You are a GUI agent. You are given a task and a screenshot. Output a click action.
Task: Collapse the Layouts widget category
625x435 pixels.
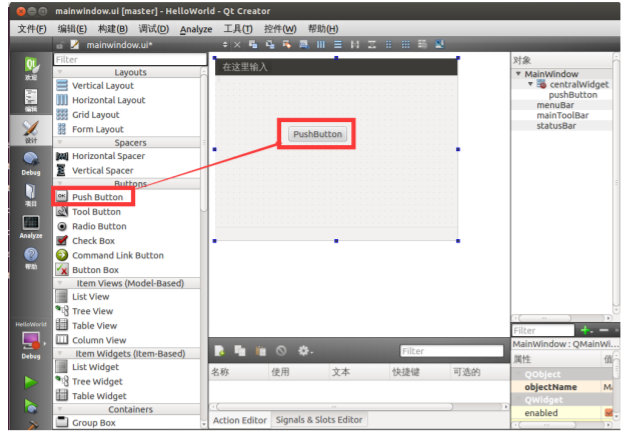(x=60, y=72)
